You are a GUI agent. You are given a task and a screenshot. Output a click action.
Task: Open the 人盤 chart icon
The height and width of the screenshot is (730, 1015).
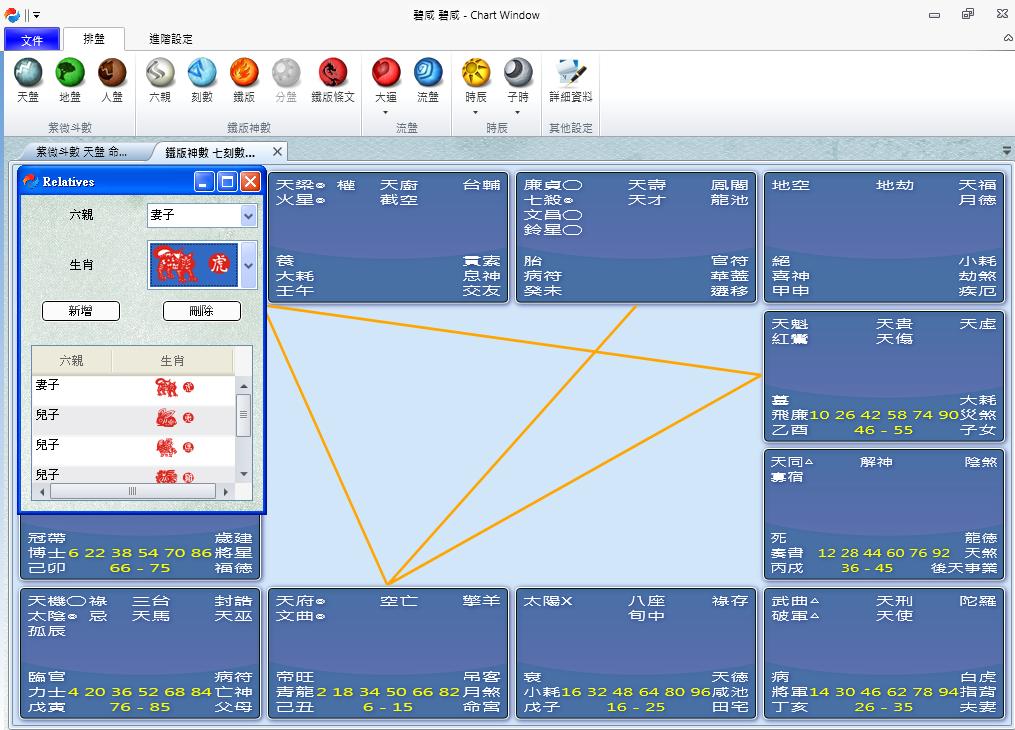pos(112,74)
